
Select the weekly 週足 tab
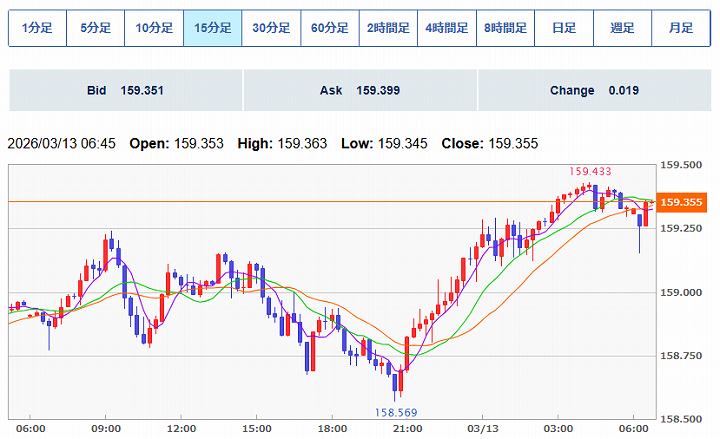point(622,29)
